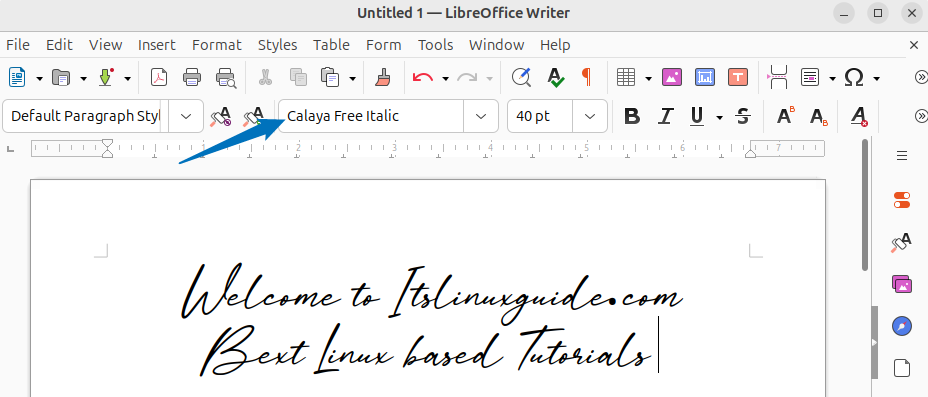Open the Styles menu
Viewport: 928px width, 397px height.
(x=278, y=45)
